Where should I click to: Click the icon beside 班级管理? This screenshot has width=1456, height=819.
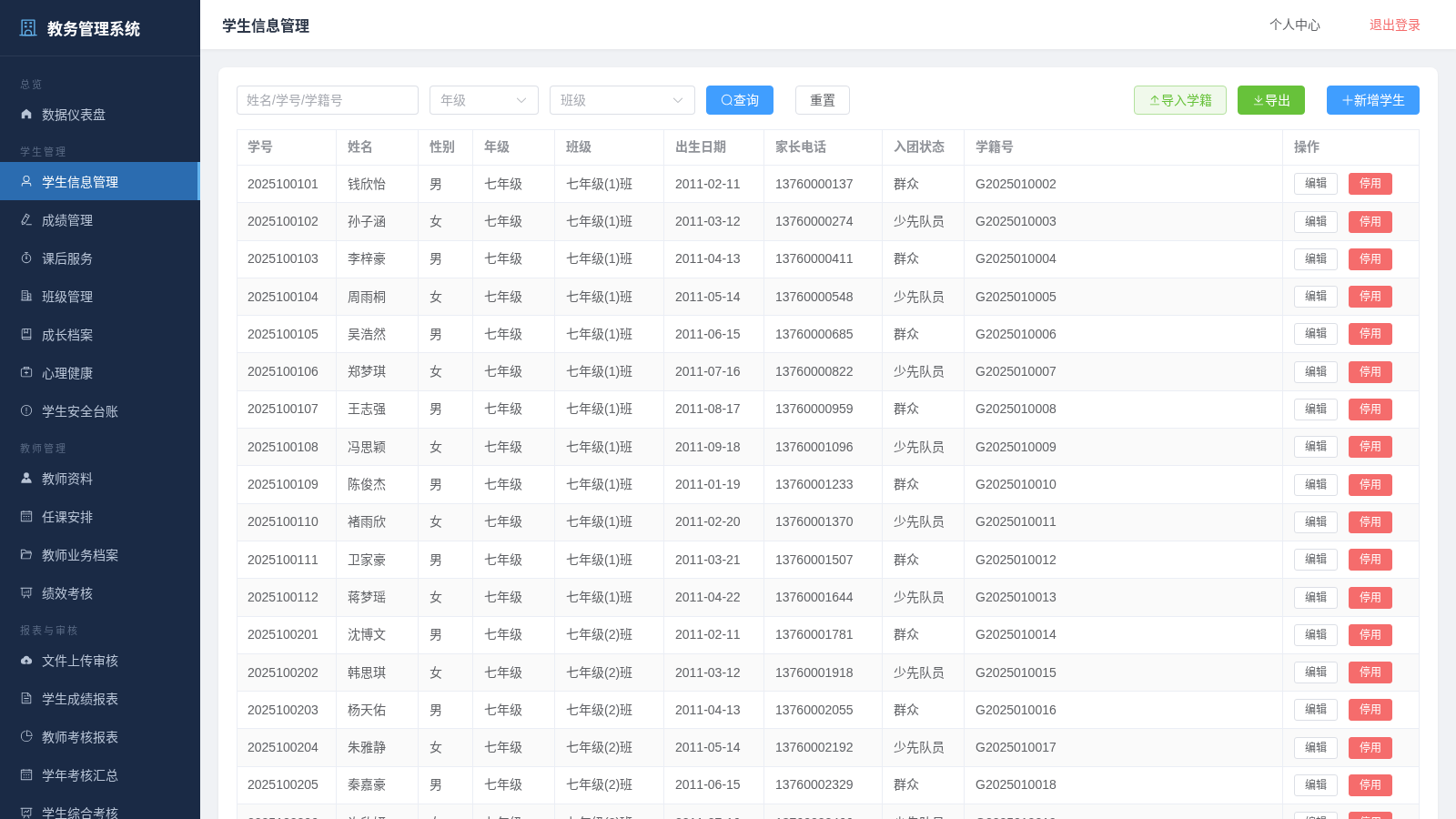pos(26,297)
